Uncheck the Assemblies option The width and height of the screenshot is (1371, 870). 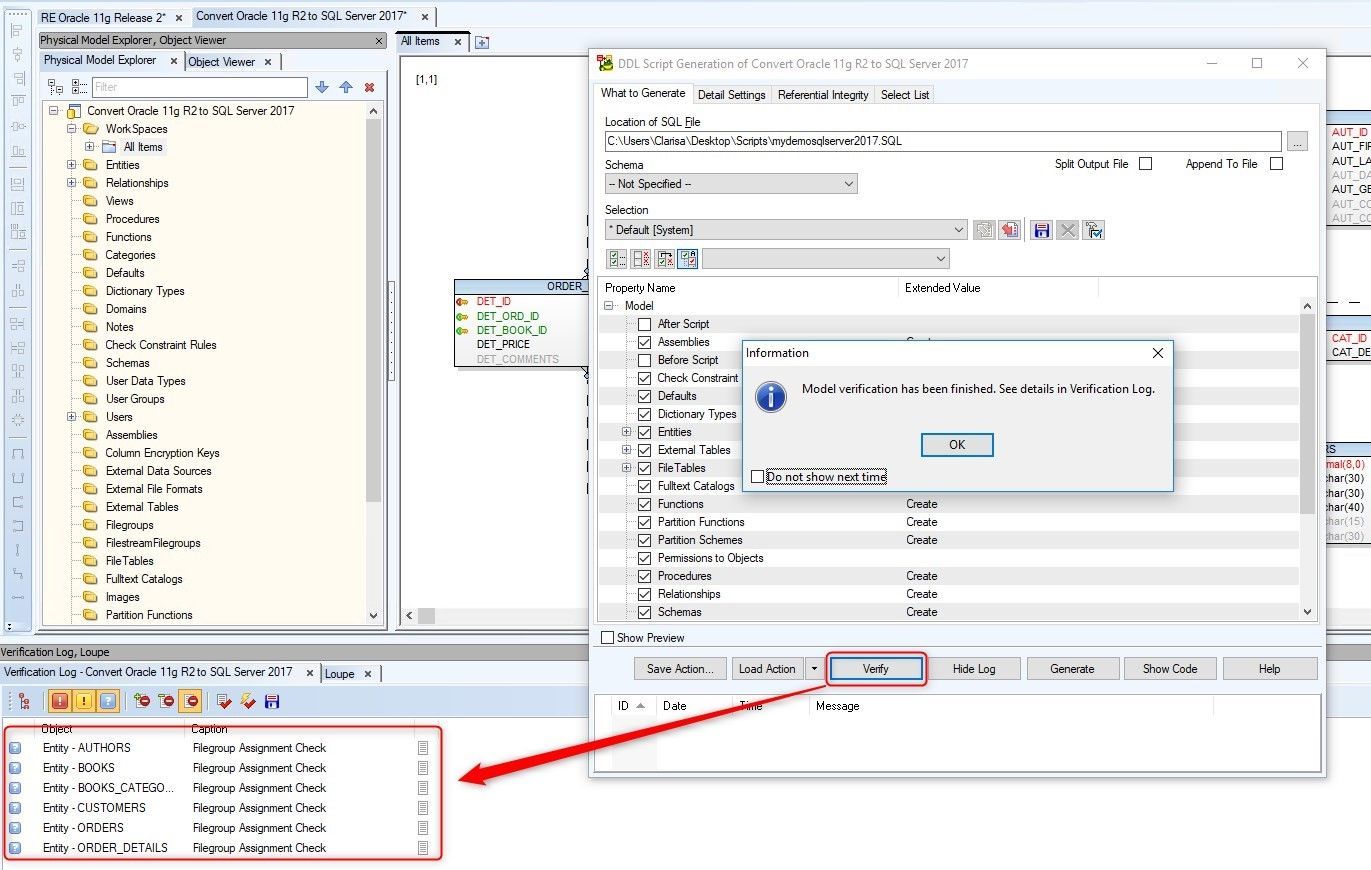pos(645,342)
